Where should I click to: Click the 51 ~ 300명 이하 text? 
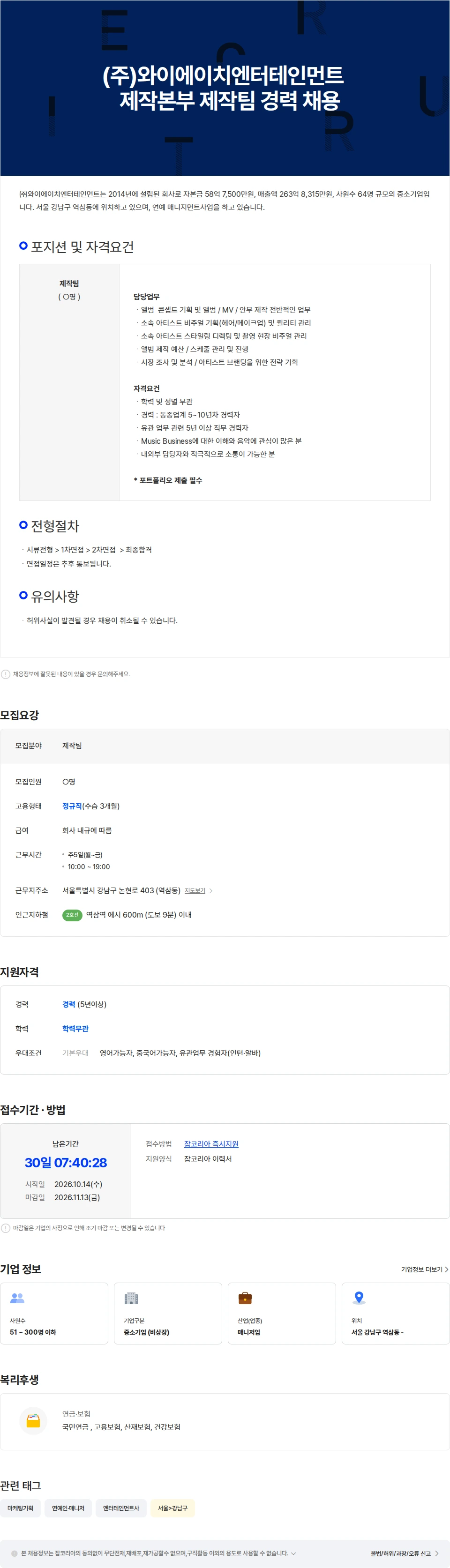tap(33, 1332)
